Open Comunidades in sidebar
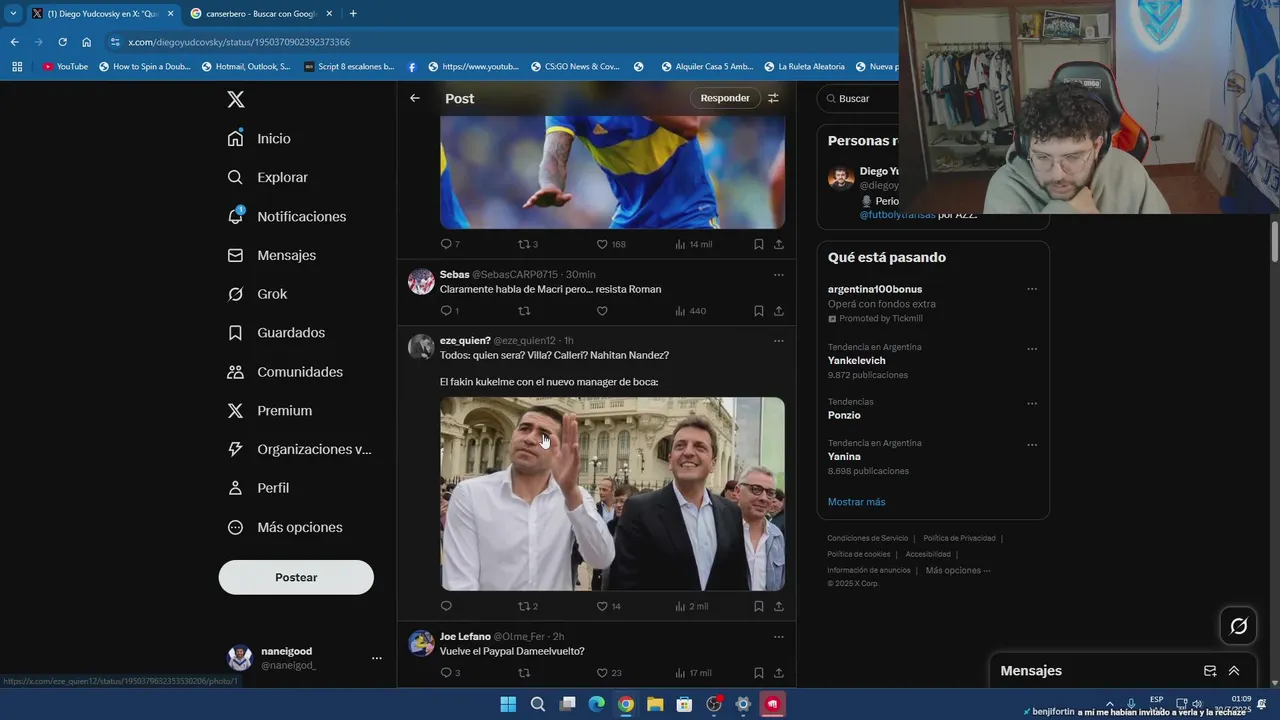The width and height of the screenshot is (1280, 720). tap(285, 372)
